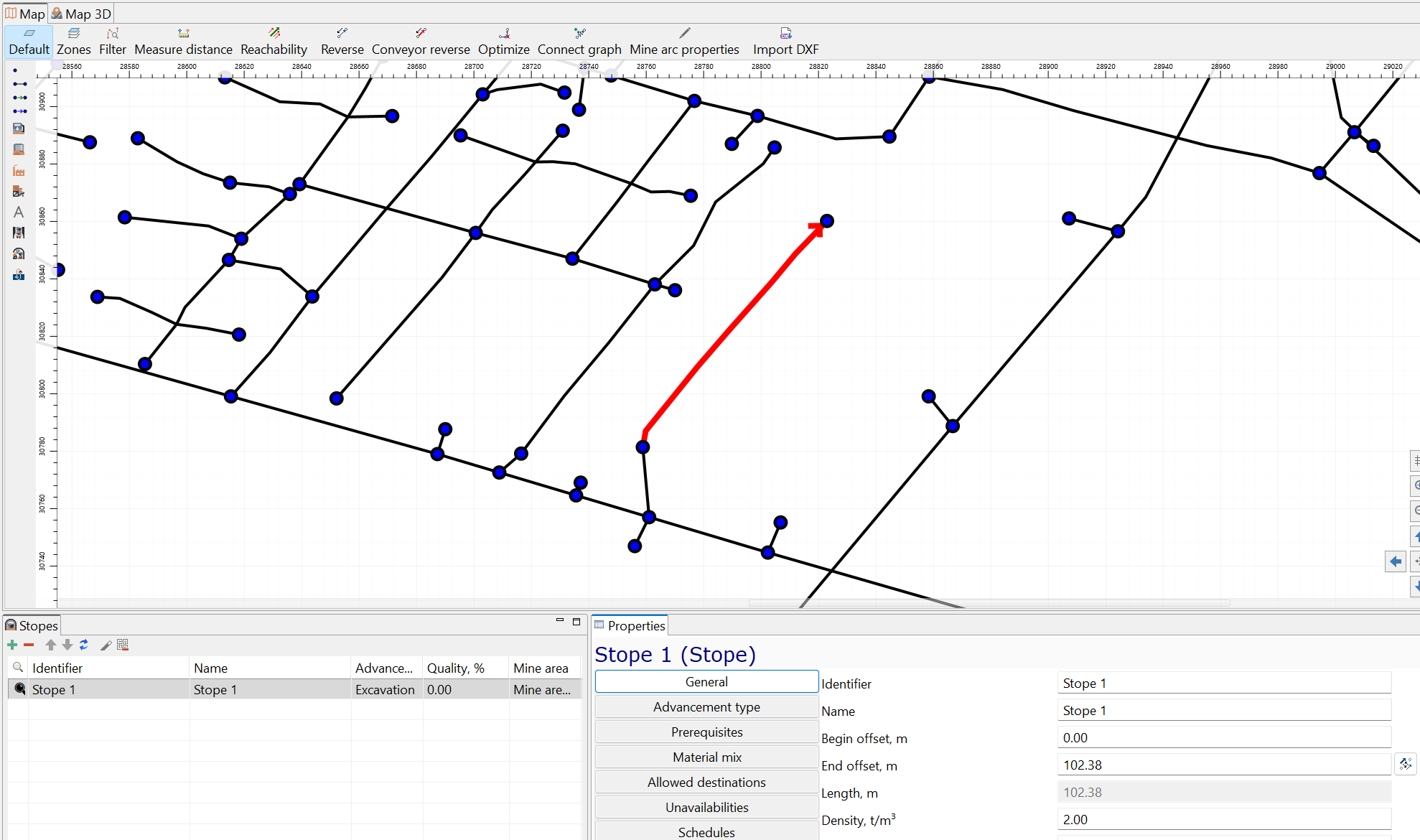Switch to the Map 3D tab
This screenshot has height=840, width=1420.
point(81,14)
